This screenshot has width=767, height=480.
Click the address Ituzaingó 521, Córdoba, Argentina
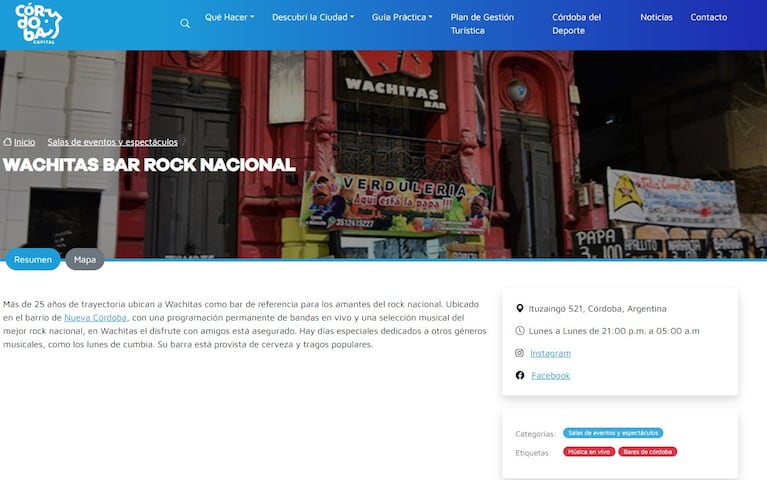[597, 308]
